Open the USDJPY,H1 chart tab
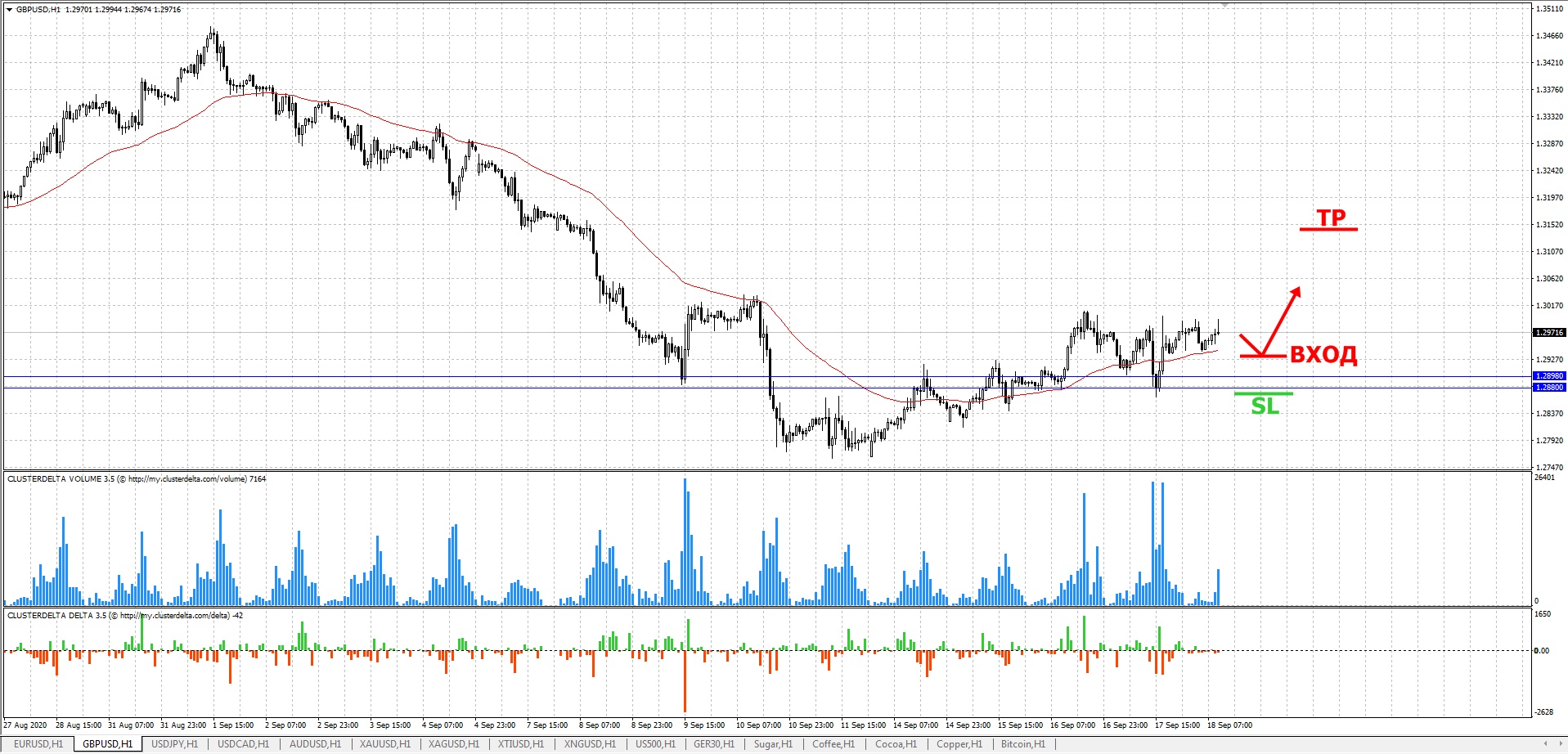This screenshot has height=754, width=1568. [174, 744]
